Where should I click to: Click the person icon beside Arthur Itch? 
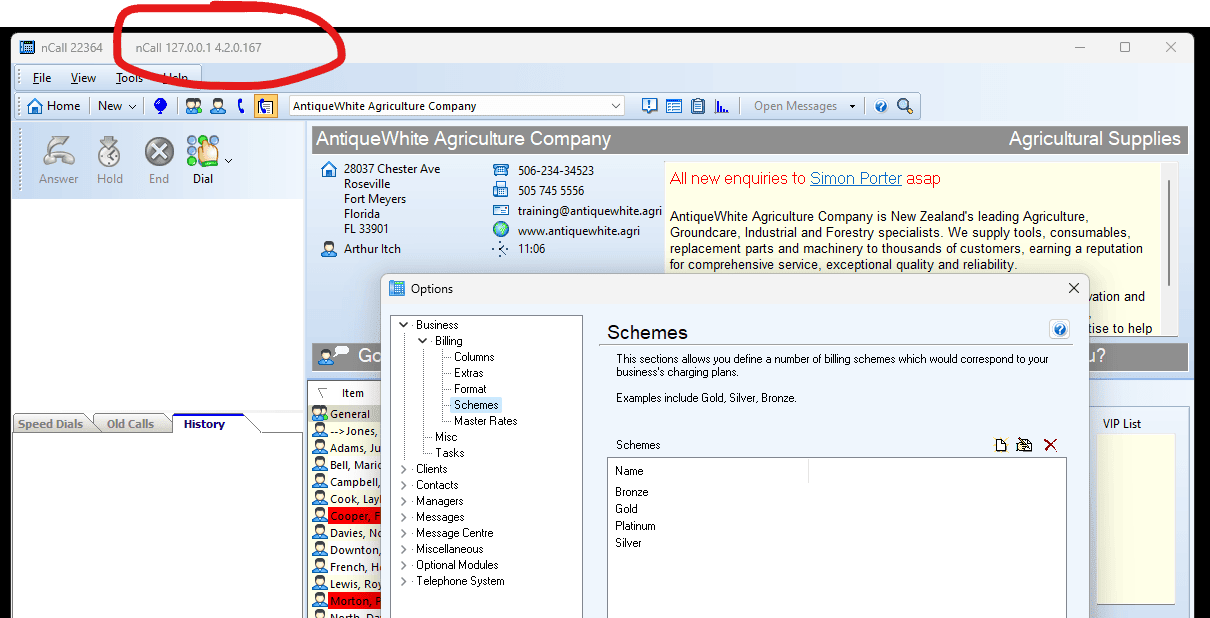coord(329,249)
